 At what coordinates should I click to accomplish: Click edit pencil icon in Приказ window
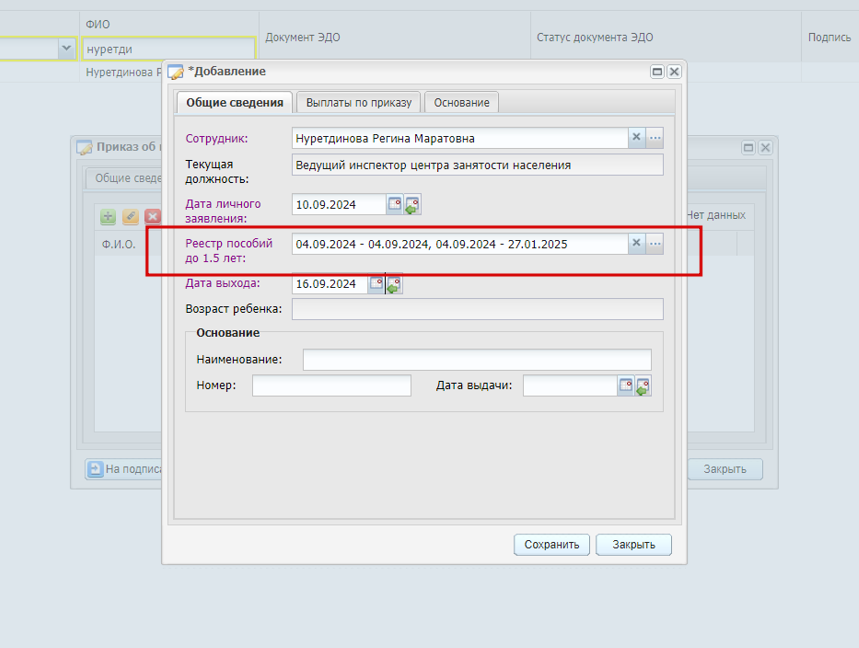click(130, 216)
